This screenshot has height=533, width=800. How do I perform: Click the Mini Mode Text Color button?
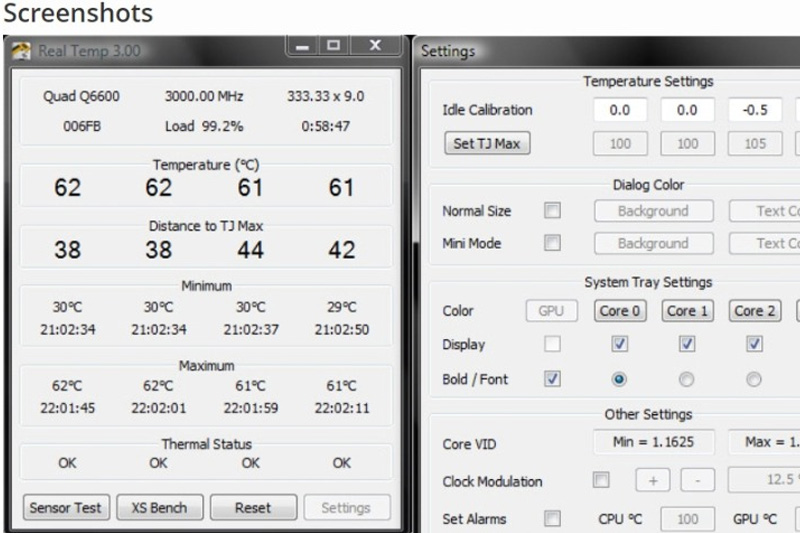click(x=765, y=243)
